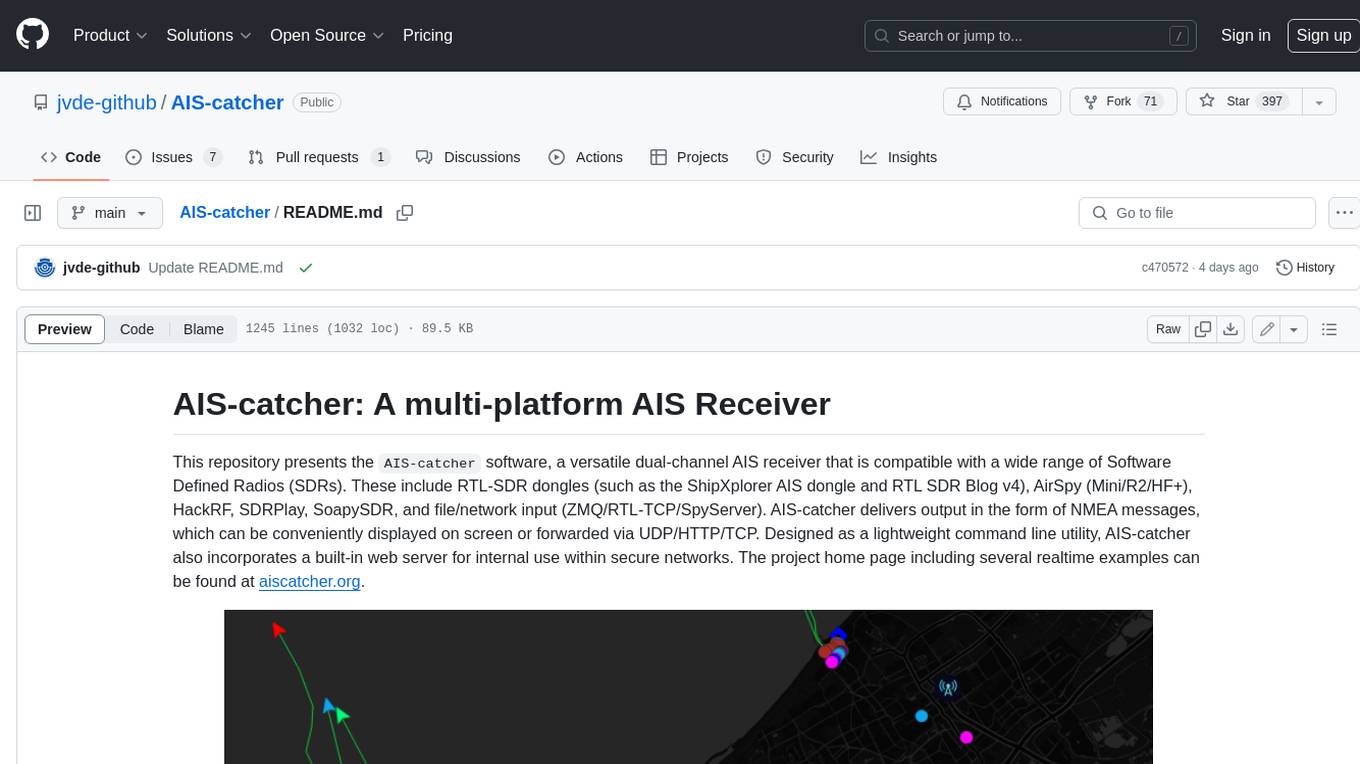1360x764 pixels.
Task: Expand the file tree side panel
Action: click(x=32, y=213)
